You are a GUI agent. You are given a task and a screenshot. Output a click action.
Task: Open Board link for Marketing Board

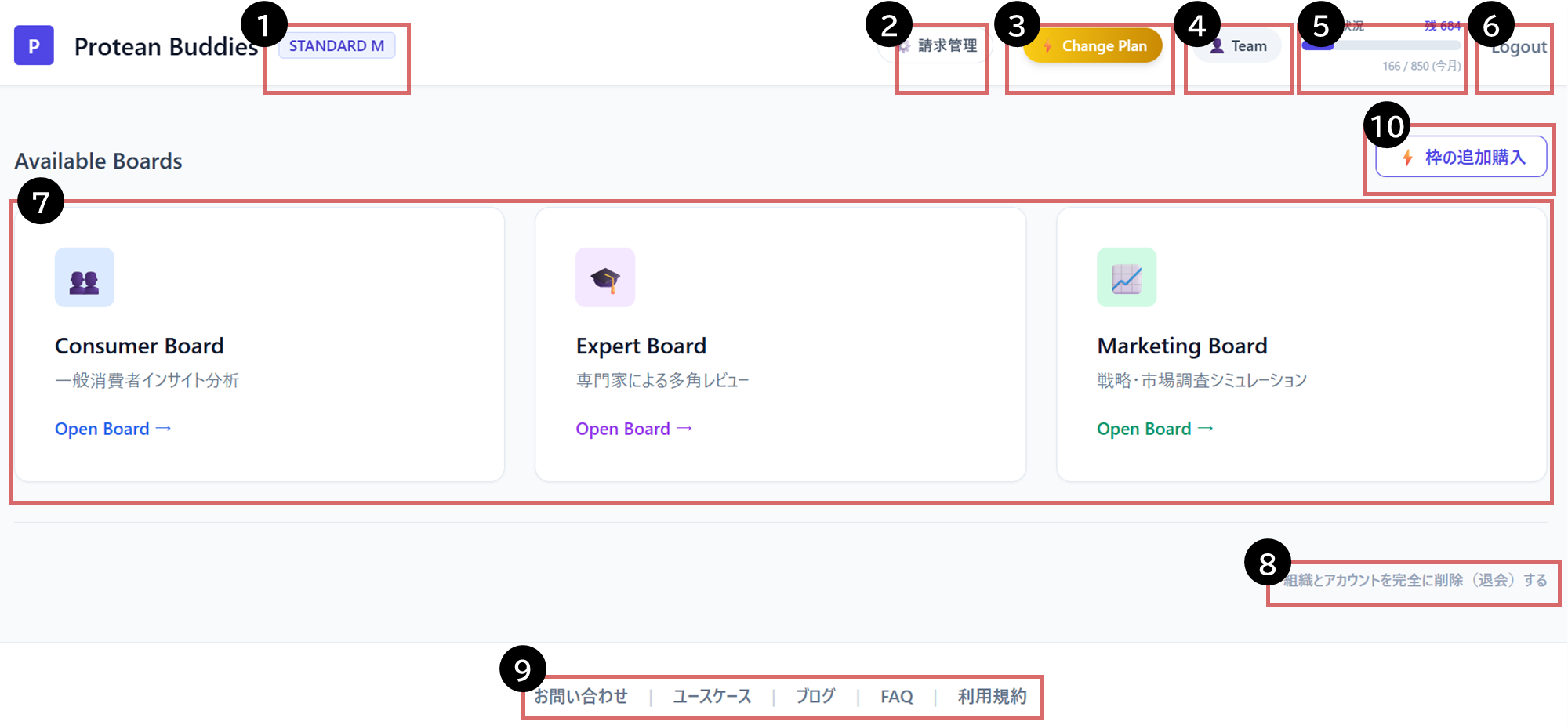click(1156, 429)
